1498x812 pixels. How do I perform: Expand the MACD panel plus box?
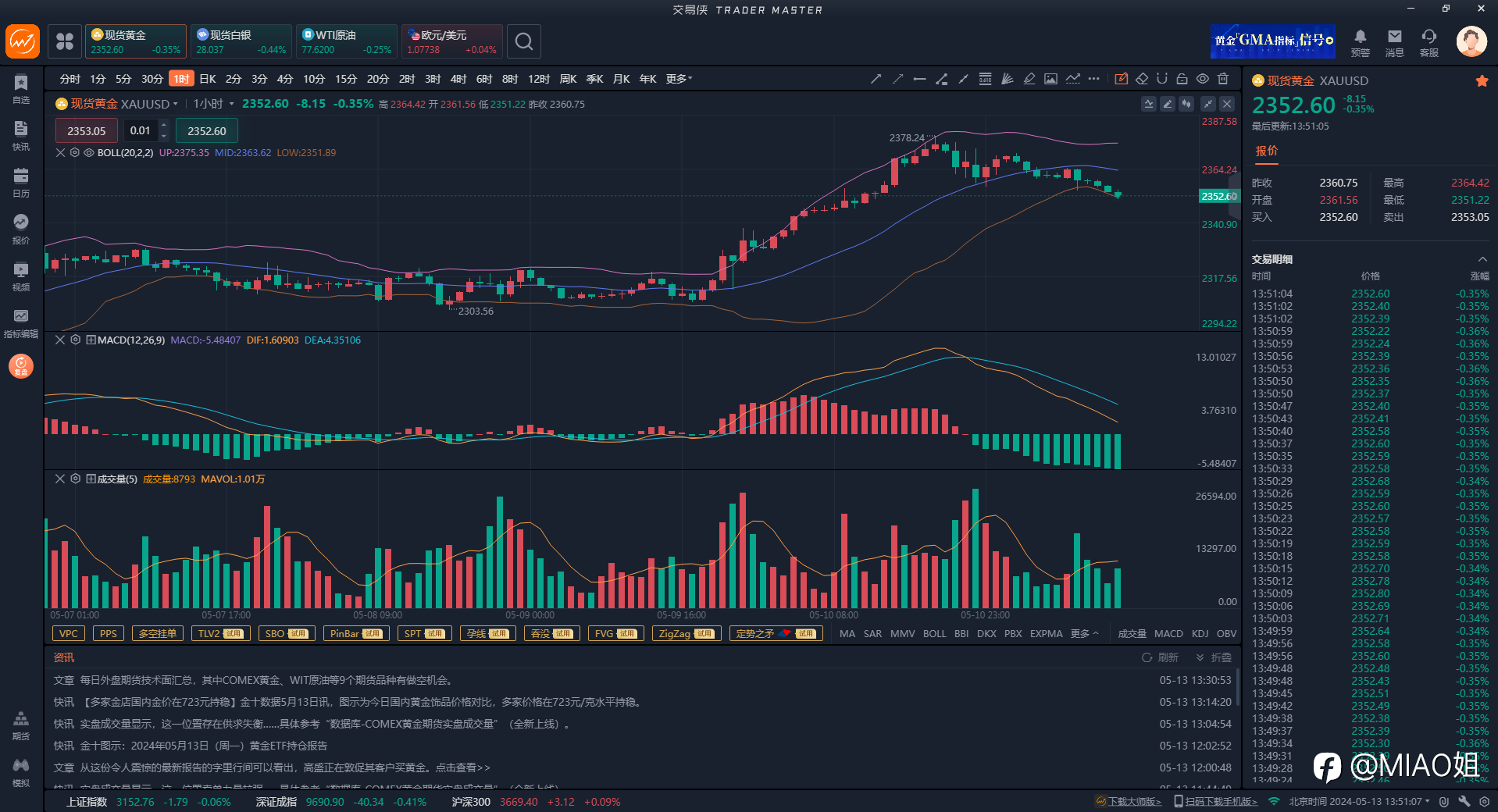point(91,340)
